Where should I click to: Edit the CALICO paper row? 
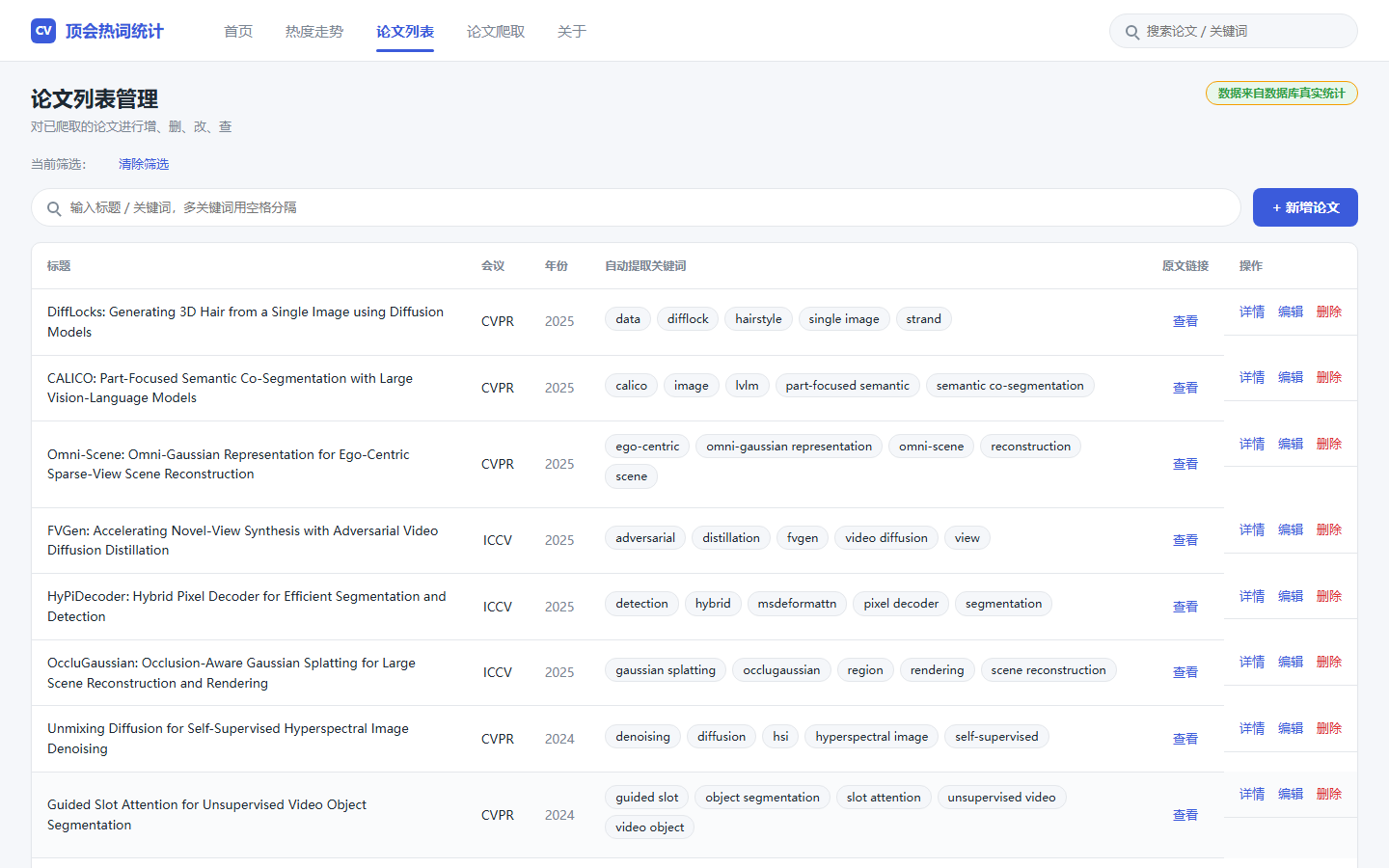coord(1291,377)
